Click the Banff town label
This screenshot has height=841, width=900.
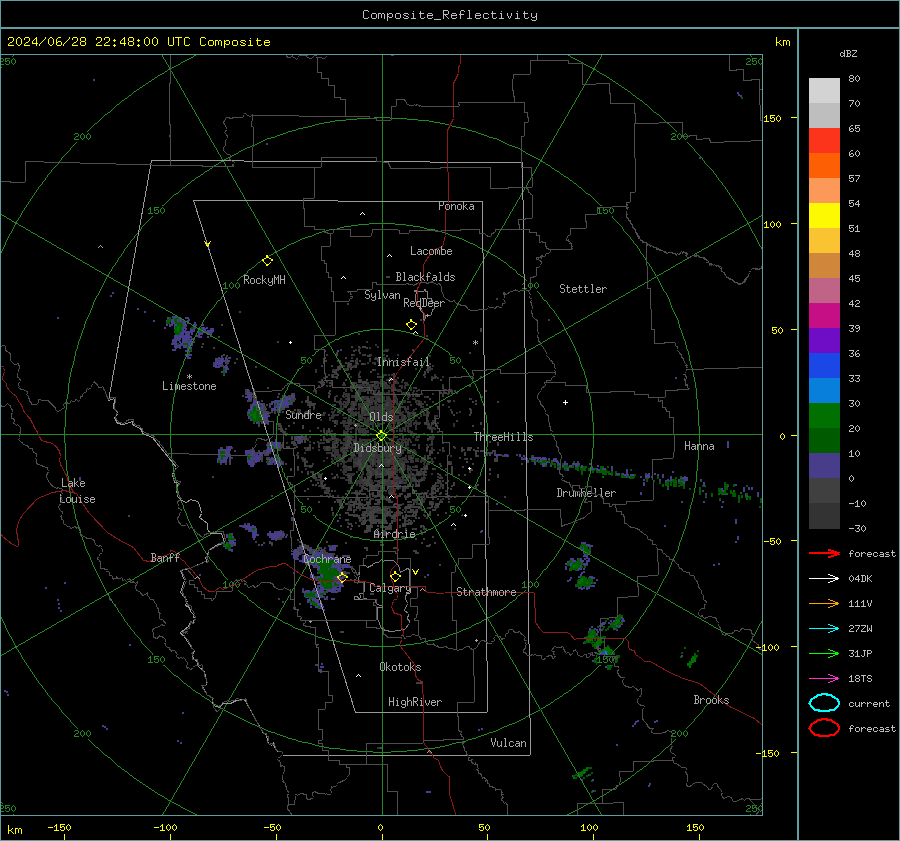[x=165, y=558]
